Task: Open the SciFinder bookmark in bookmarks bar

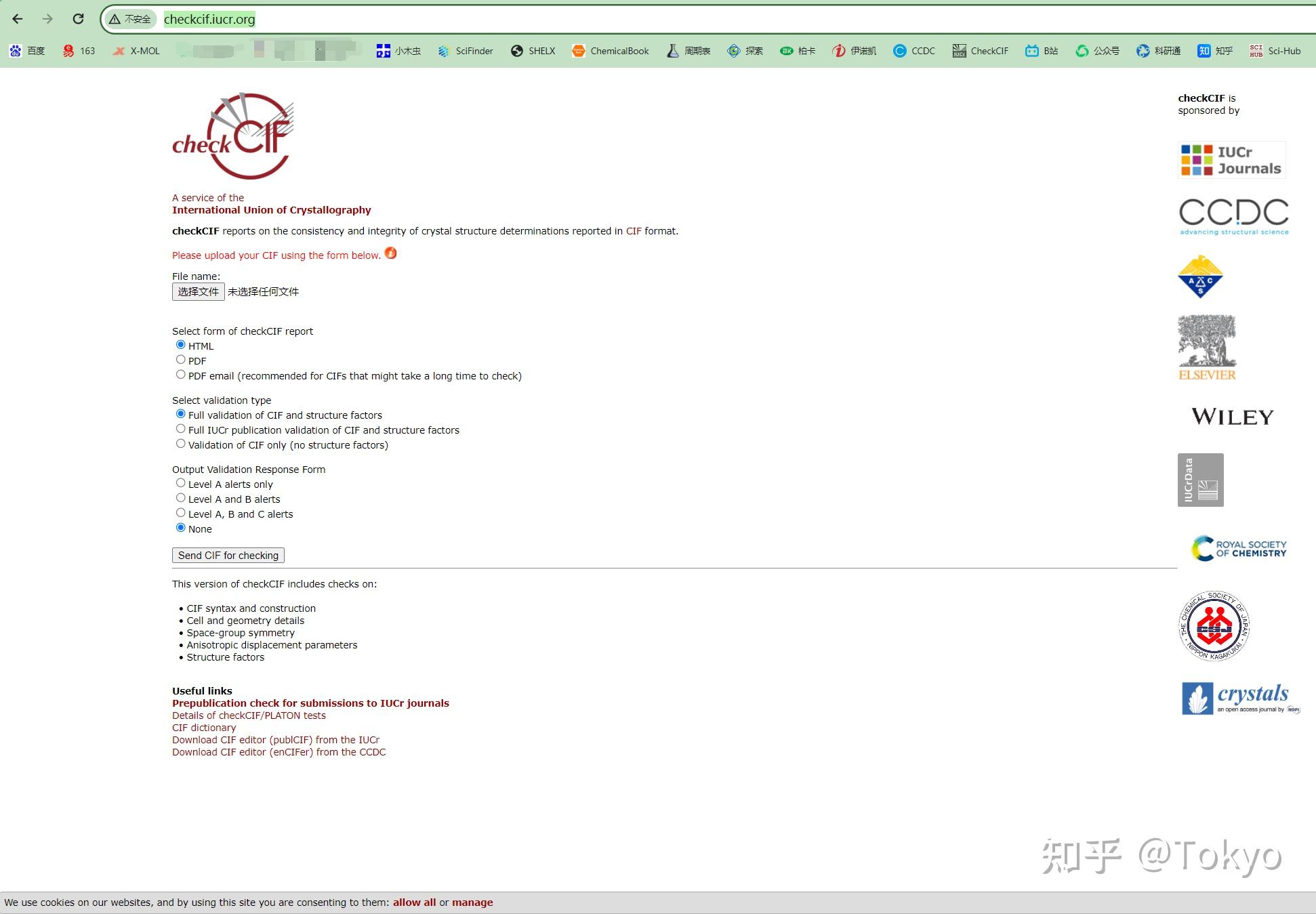Action: tap(466, 51)
